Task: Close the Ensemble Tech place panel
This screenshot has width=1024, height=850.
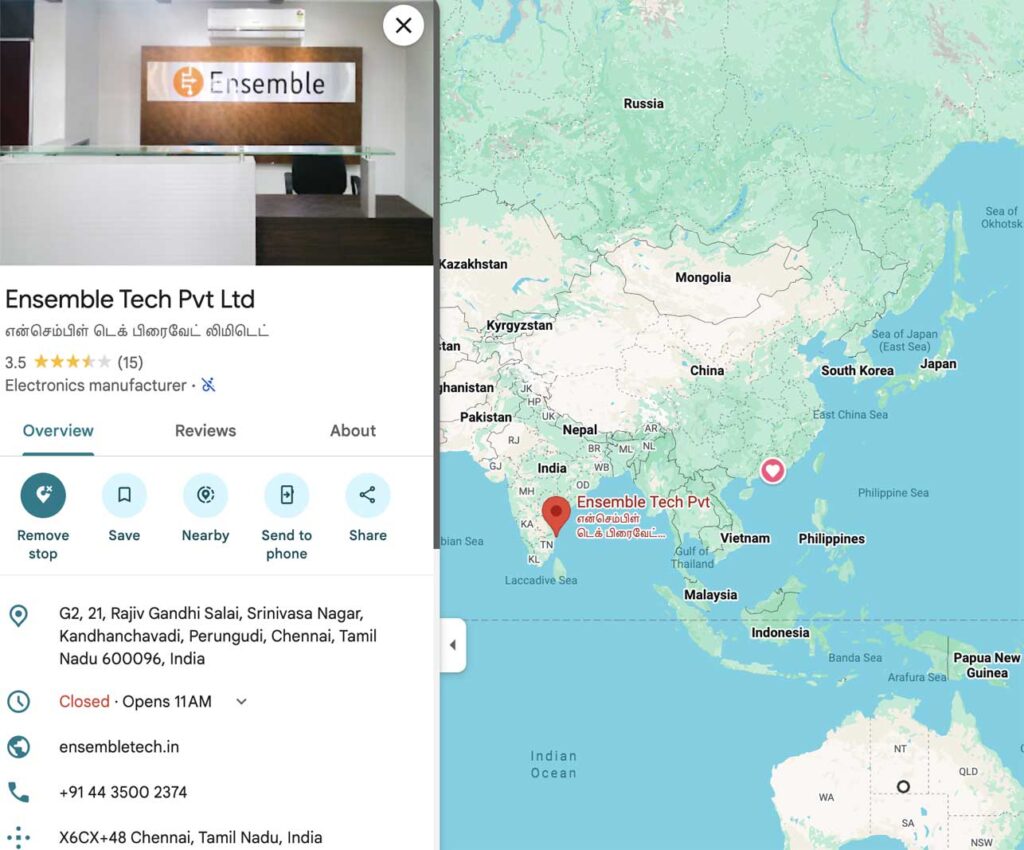Action: click(x=403, y=25)
